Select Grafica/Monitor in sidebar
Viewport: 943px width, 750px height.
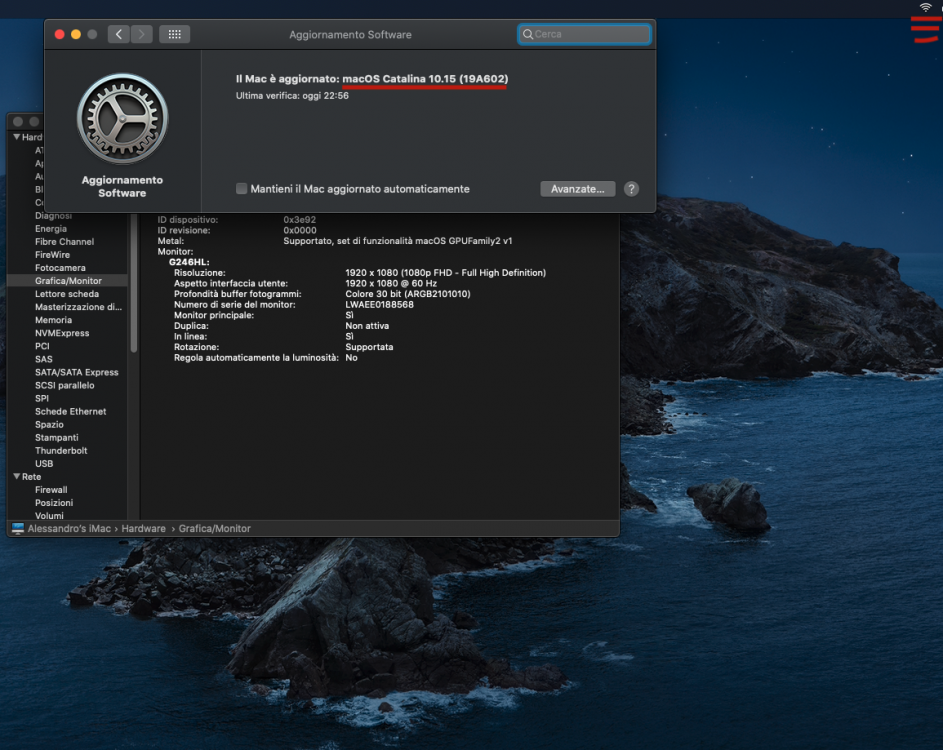point(67,281)
